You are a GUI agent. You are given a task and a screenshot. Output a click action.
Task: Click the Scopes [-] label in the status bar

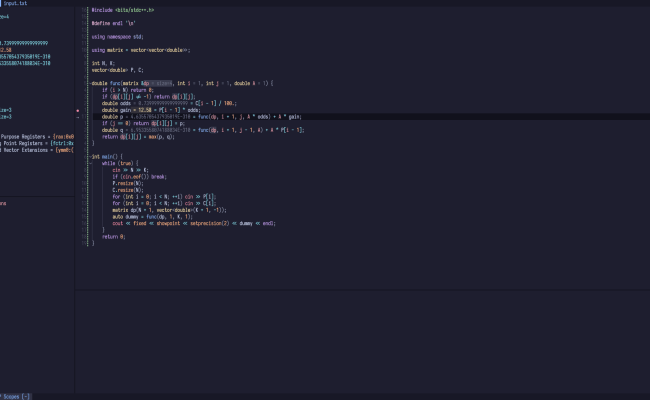(x=16, y=397)
